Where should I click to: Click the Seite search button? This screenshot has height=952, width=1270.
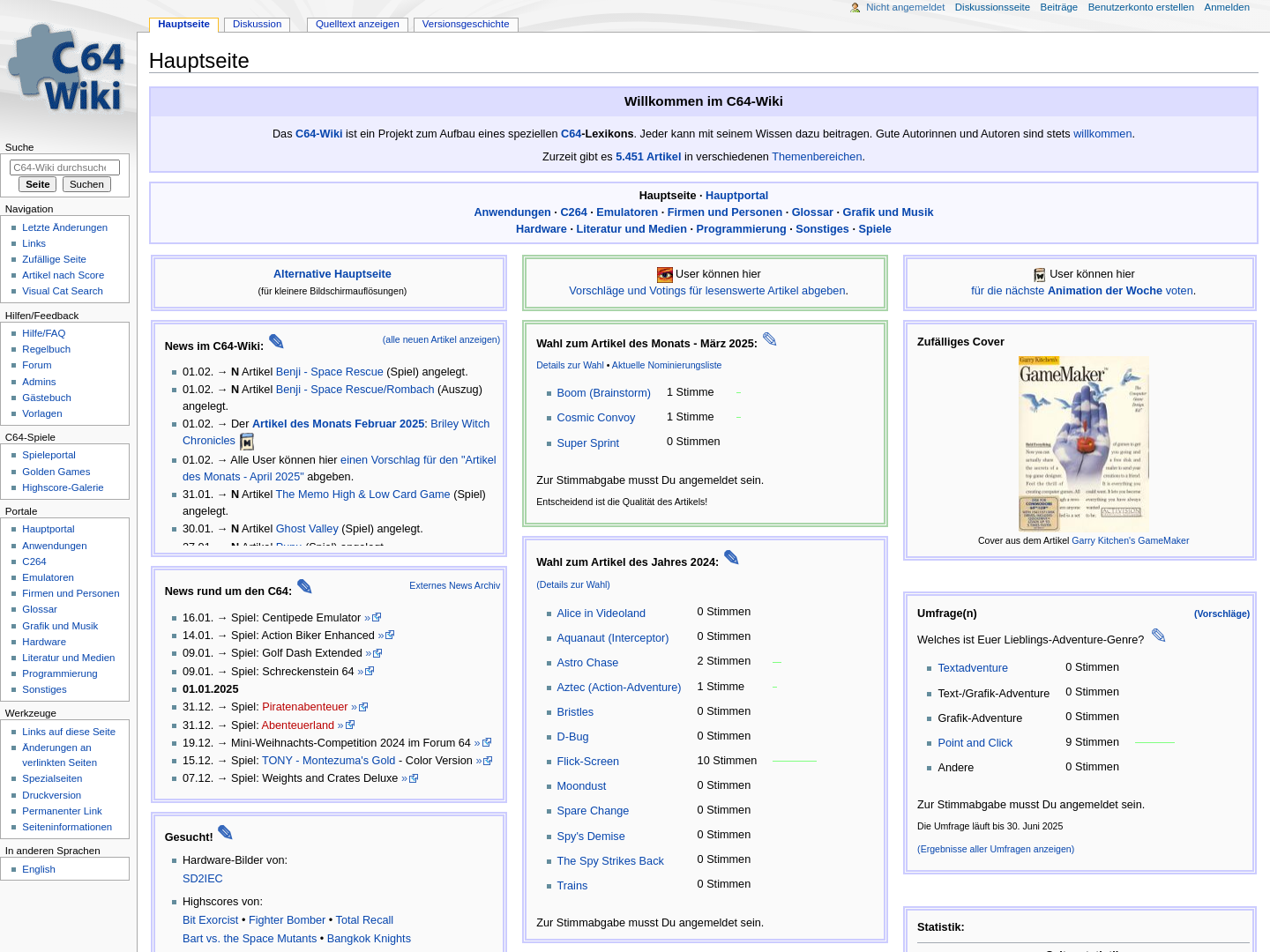coord(38,184)
